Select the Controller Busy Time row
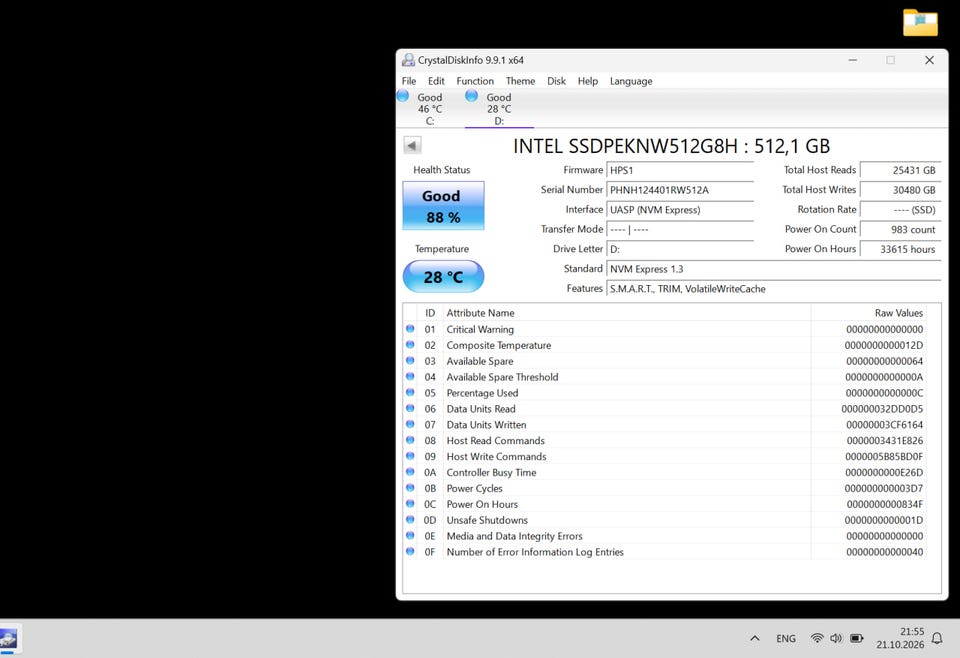The image size is (960, 658). (x=664, y=472)
